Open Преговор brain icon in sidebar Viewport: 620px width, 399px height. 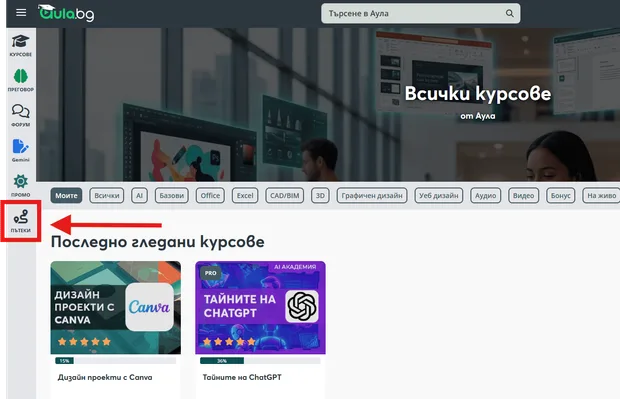click(x=21, y=80)
